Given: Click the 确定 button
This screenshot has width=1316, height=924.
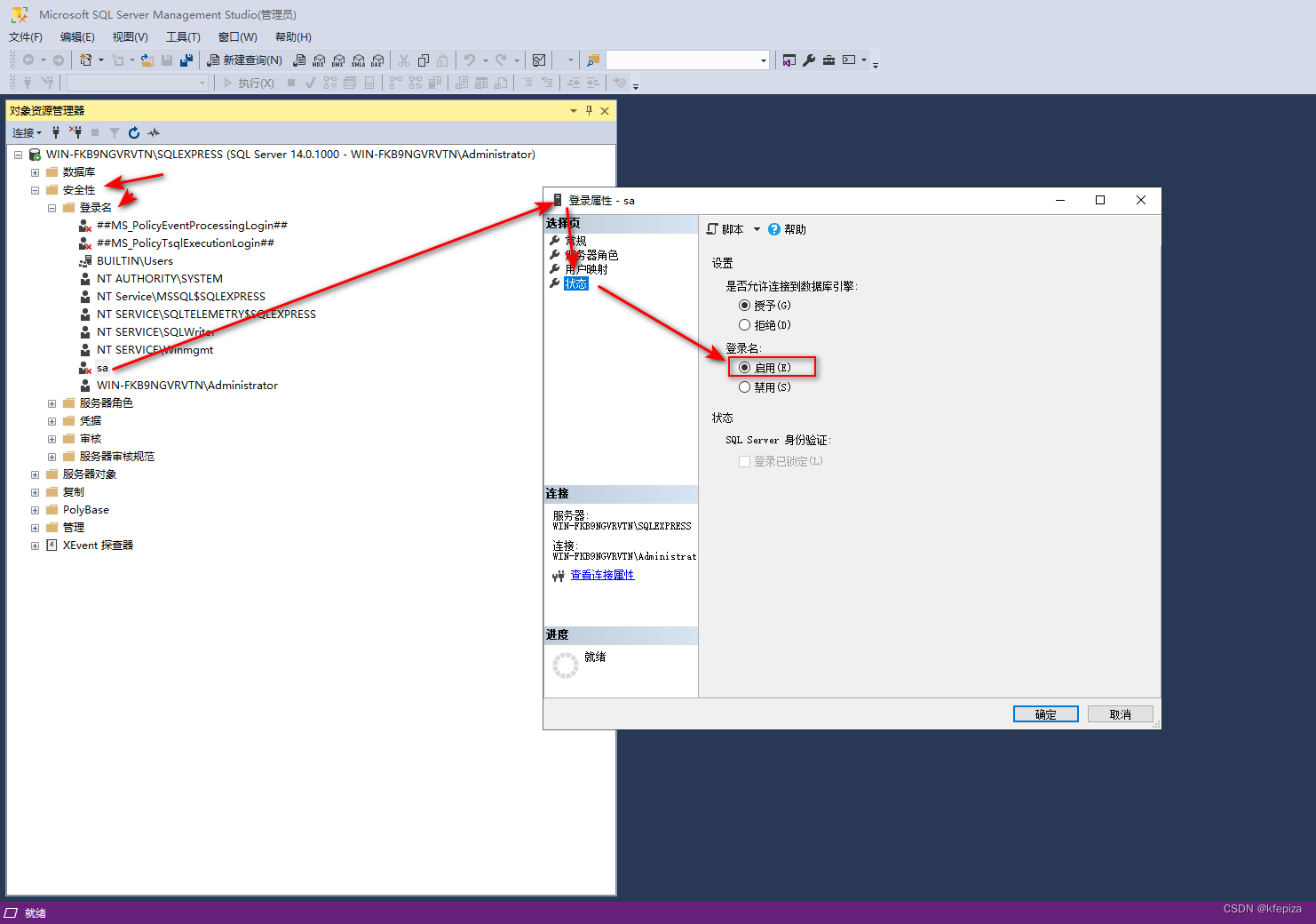Looking at the screenshot, I should pyautogui.click(x=1045, y=714).
